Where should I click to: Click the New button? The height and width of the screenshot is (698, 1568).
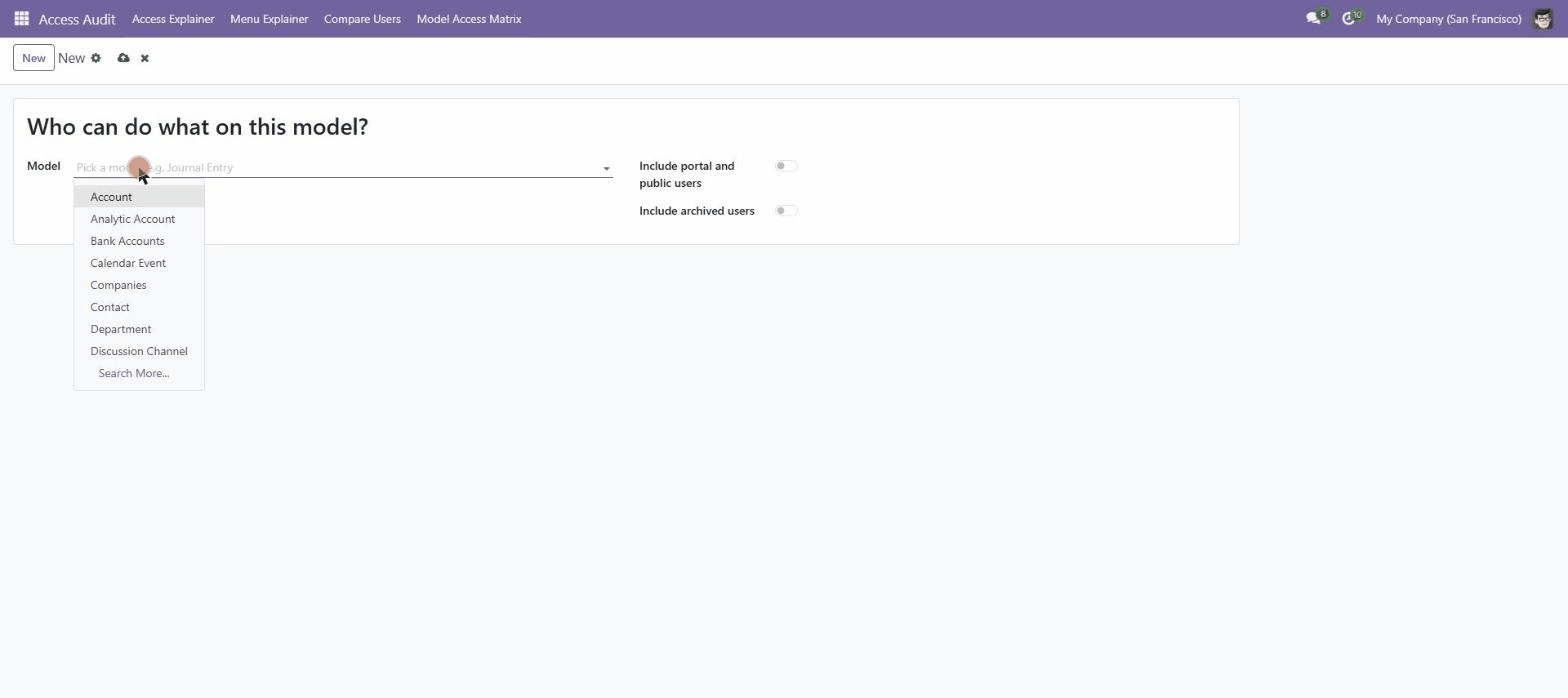(34, 58)
